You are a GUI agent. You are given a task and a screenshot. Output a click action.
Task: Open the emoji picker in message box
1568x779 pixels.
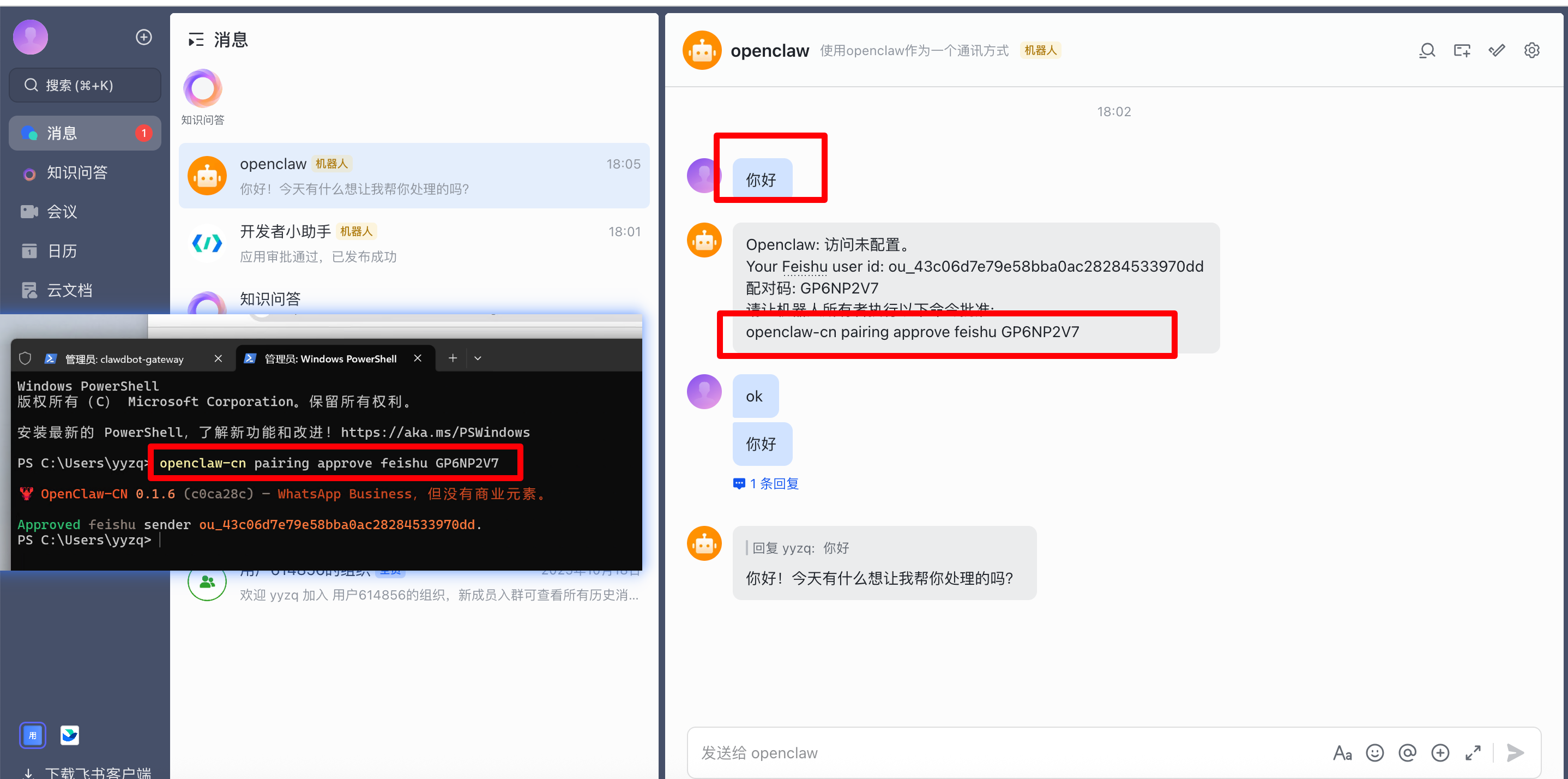click(1374, 753)
